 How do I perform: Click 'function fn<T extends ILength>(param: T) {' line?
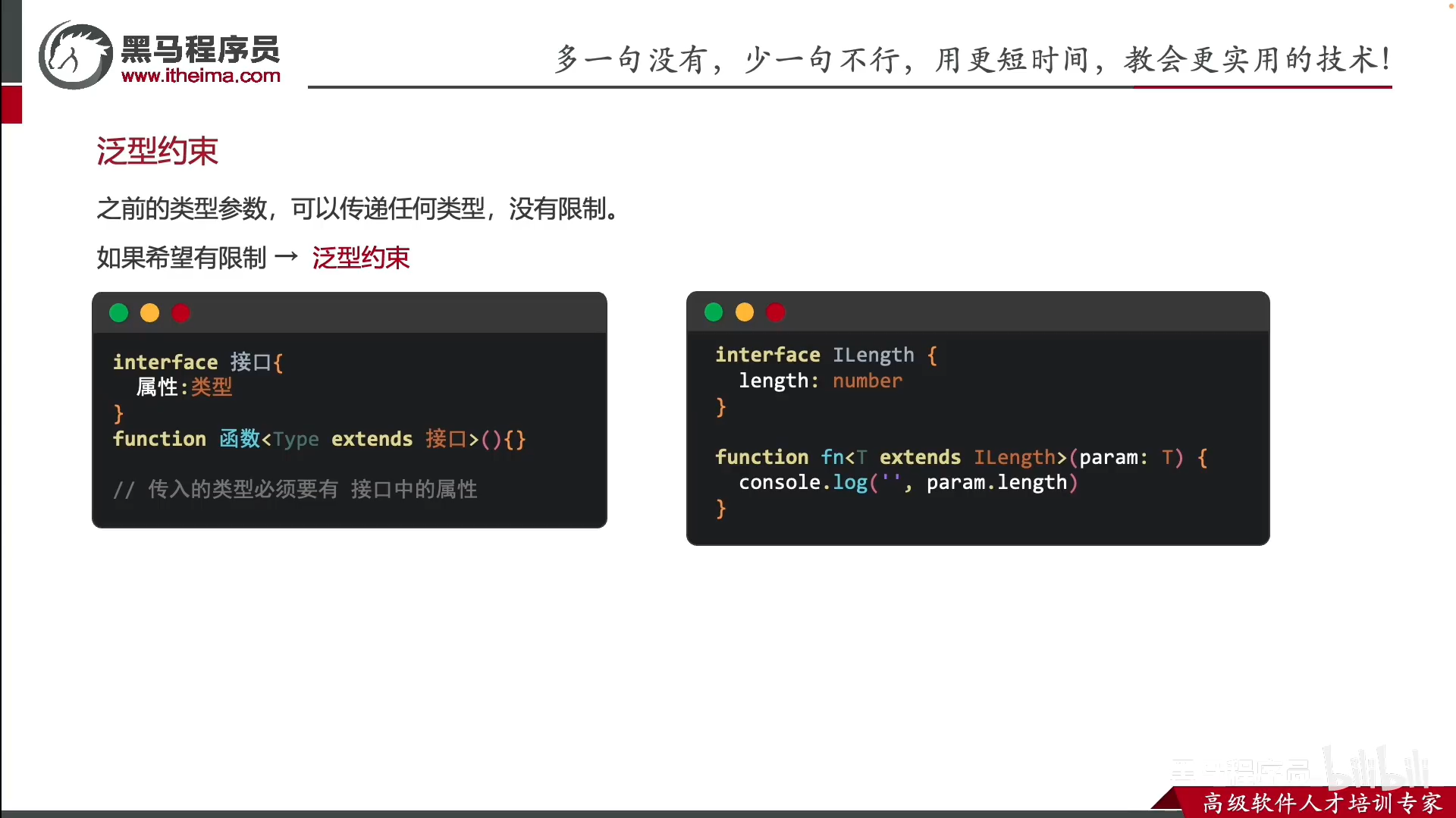tap(962, 457)
